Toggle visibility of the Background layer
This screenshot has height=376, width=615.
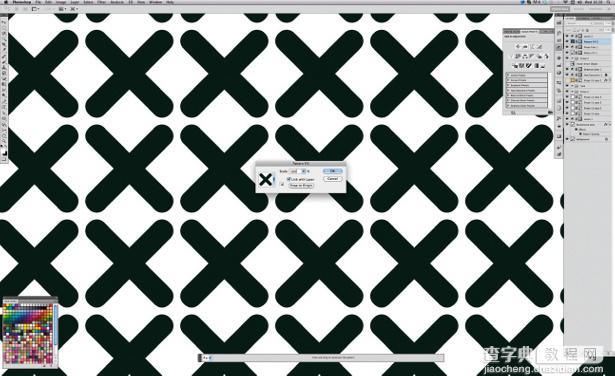[567, 139]
